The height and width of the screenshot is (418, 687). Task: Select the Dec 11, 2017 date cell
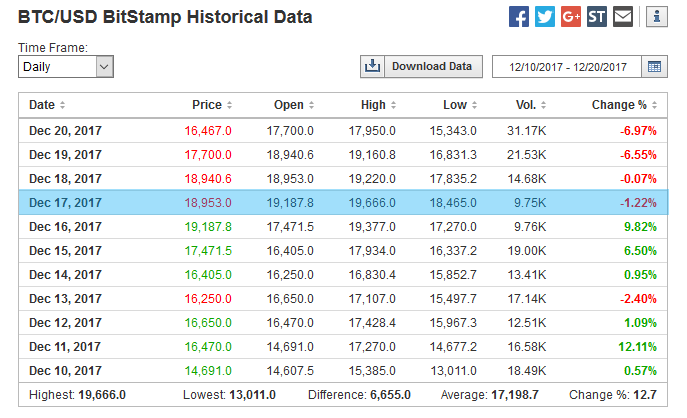(65, 347)
